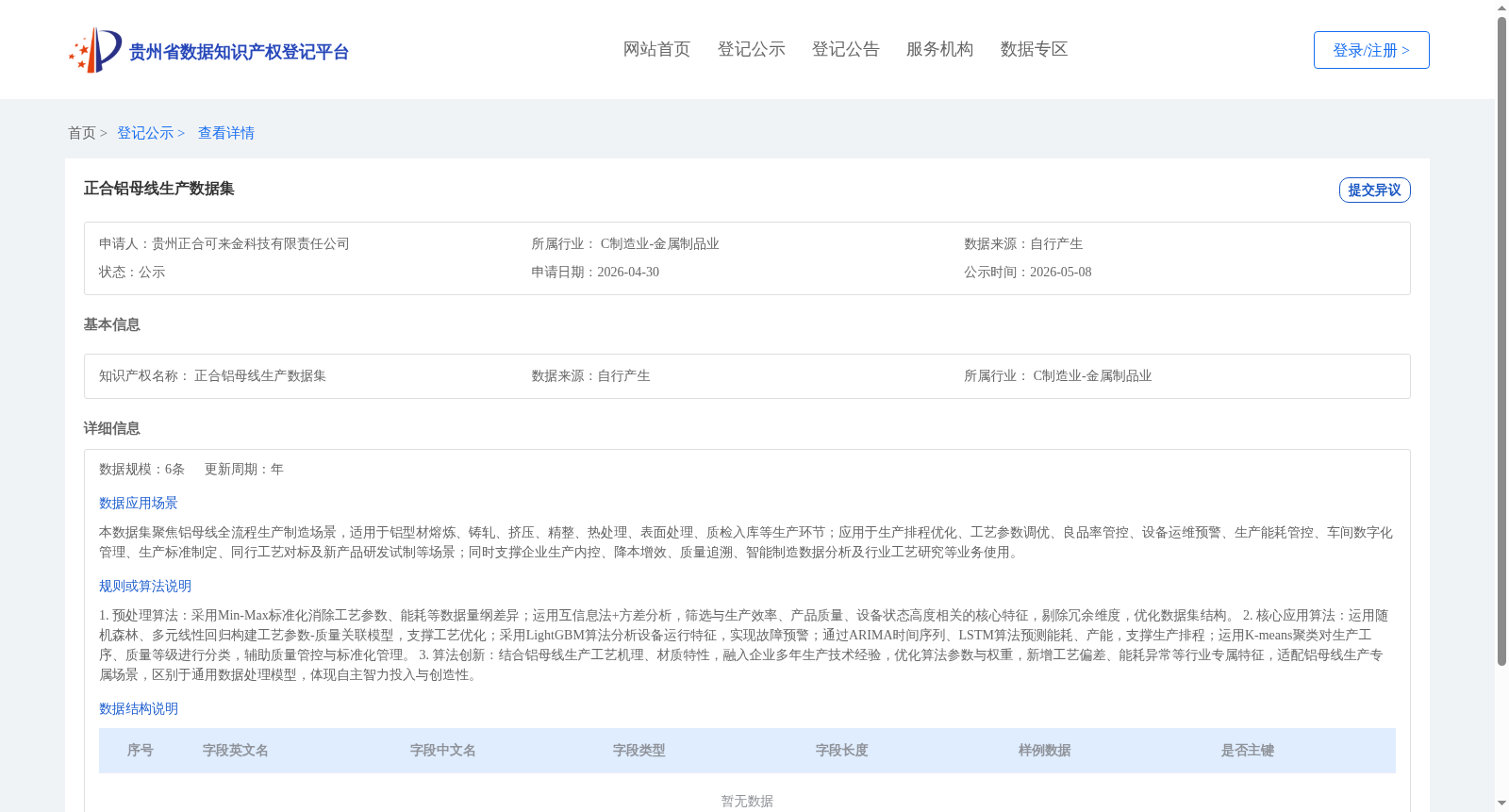Click the 字段长度 column header

[x=842, y=751]
